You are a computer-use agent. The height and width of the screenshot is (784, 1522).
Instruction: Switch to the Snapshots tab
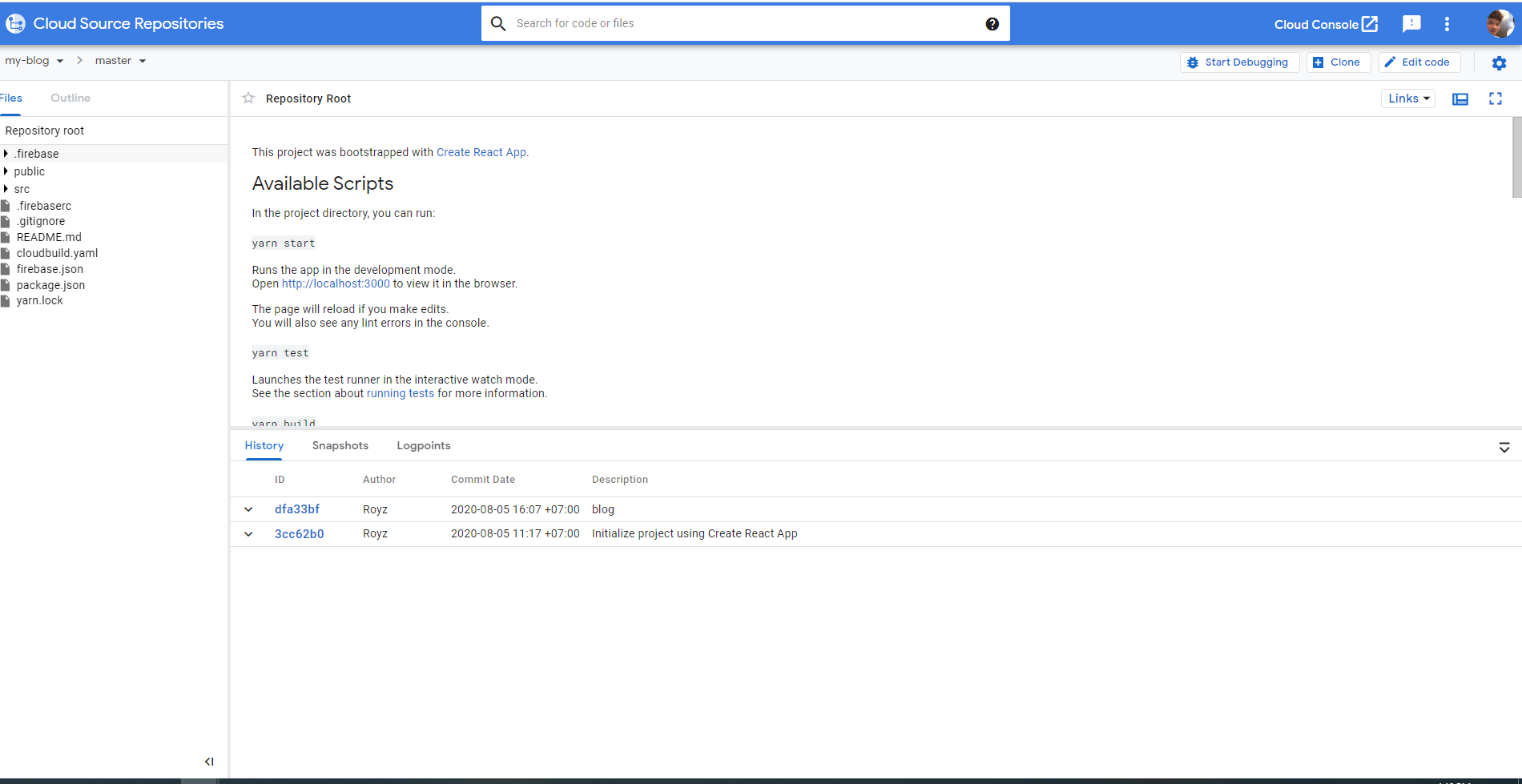pos(340,446)
